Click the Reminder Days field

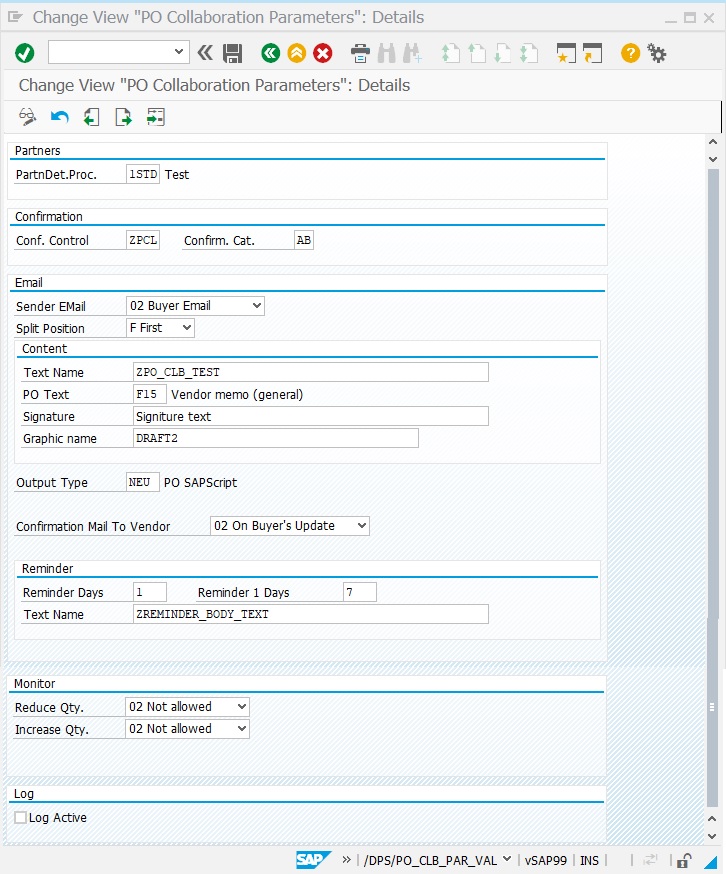tap(149, 592)
